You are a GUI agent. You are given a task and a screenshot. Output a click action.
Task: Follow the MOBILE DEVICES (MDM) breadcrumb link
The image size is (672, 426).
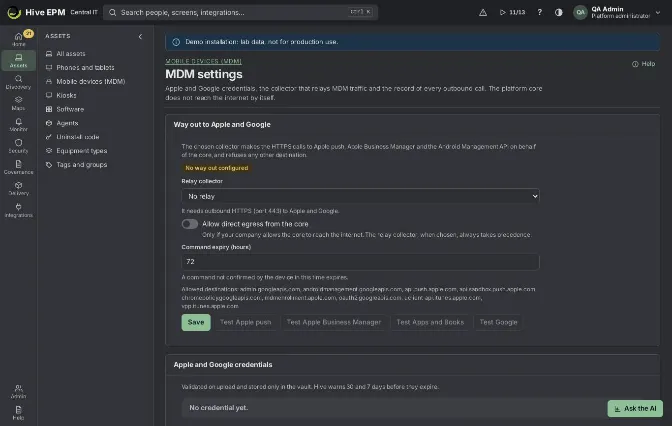point(203,61)
